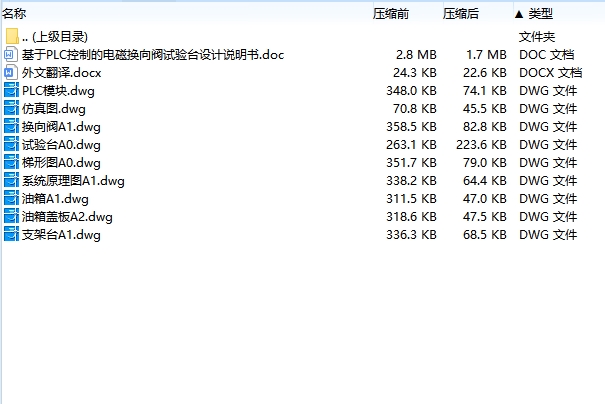
Task: Select the file name 梯形图A0.dwg
Action: [61, 163]
